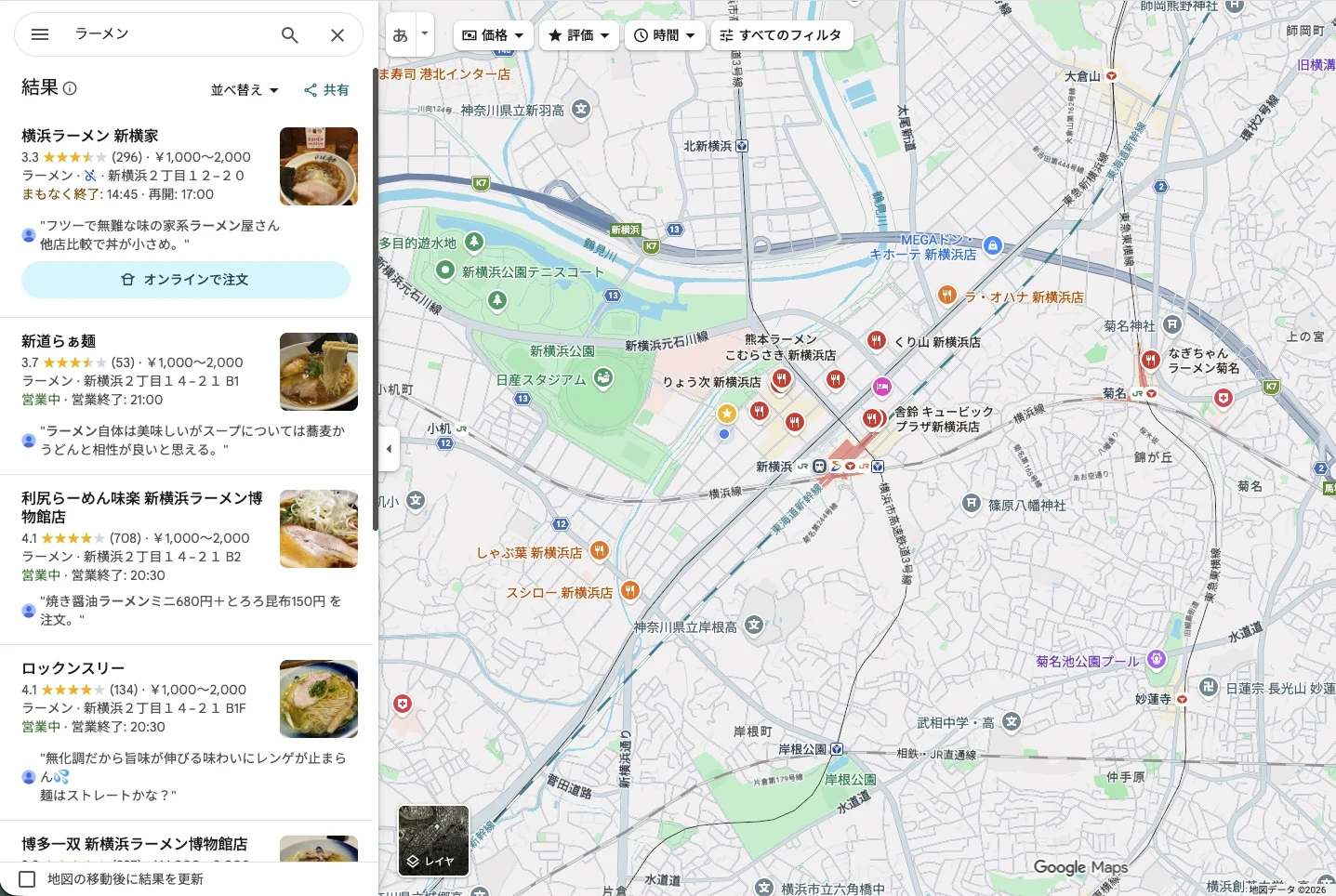Screen dimensions: 1336x896
Task: Select 篠原八幡神社 shrine marker
Action: (971, 504)
